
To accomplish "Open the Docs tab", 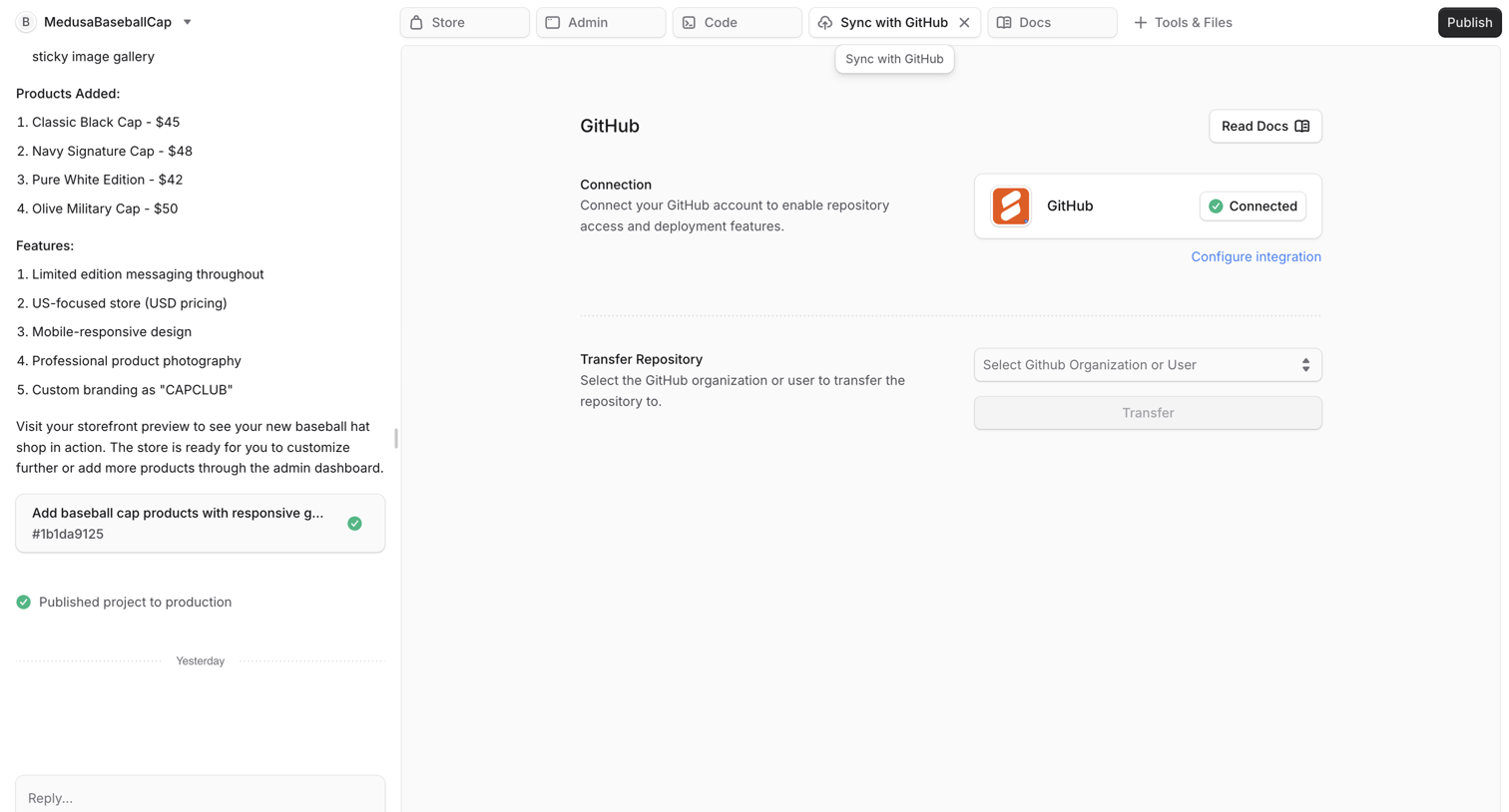I will point(1052,22).
